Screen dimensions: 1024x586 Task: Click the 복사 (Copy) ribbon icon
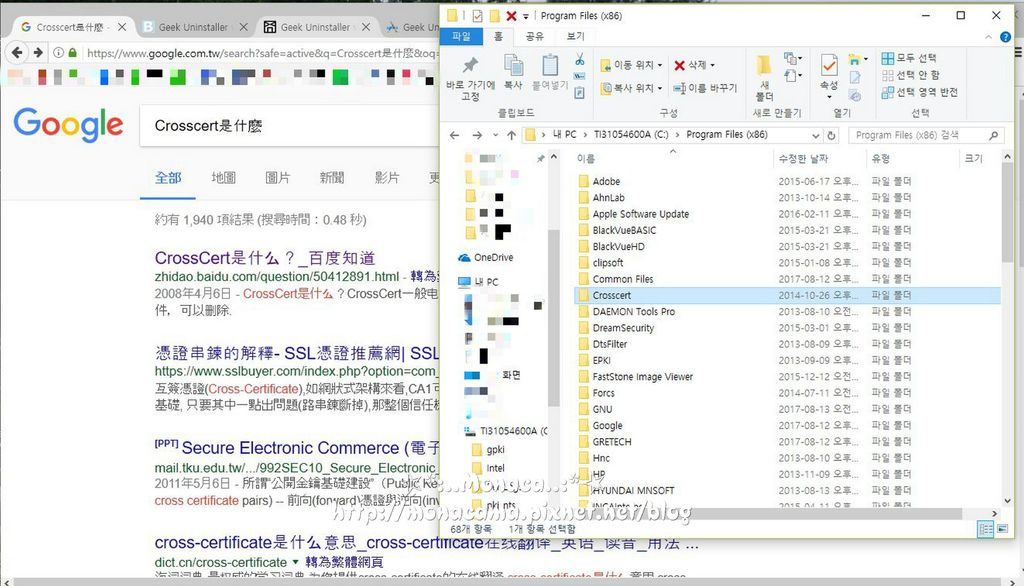513,72
